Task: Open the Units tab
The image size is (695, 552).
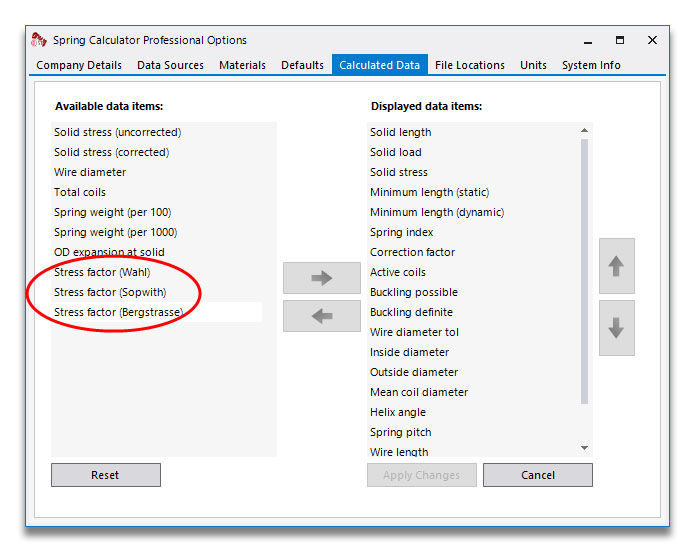Action: click(x=533, y=65)
